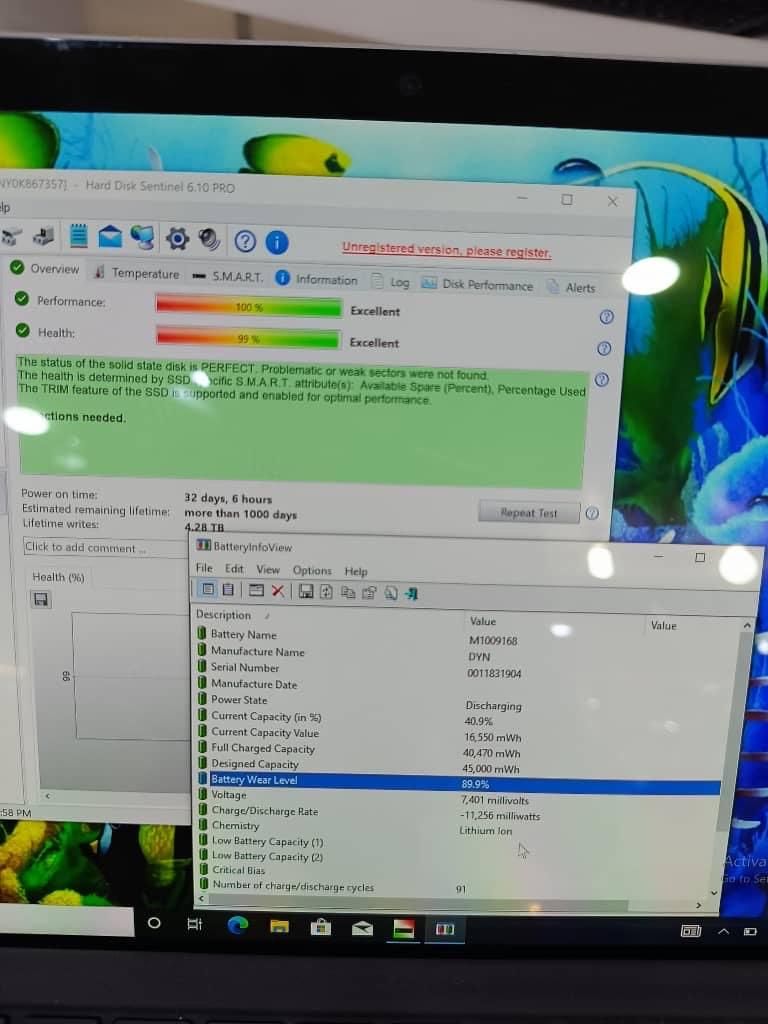This screenshot has width=768, height=1024.
Task: Click the help icon next to Repeat Test
Action: (592, 513)
